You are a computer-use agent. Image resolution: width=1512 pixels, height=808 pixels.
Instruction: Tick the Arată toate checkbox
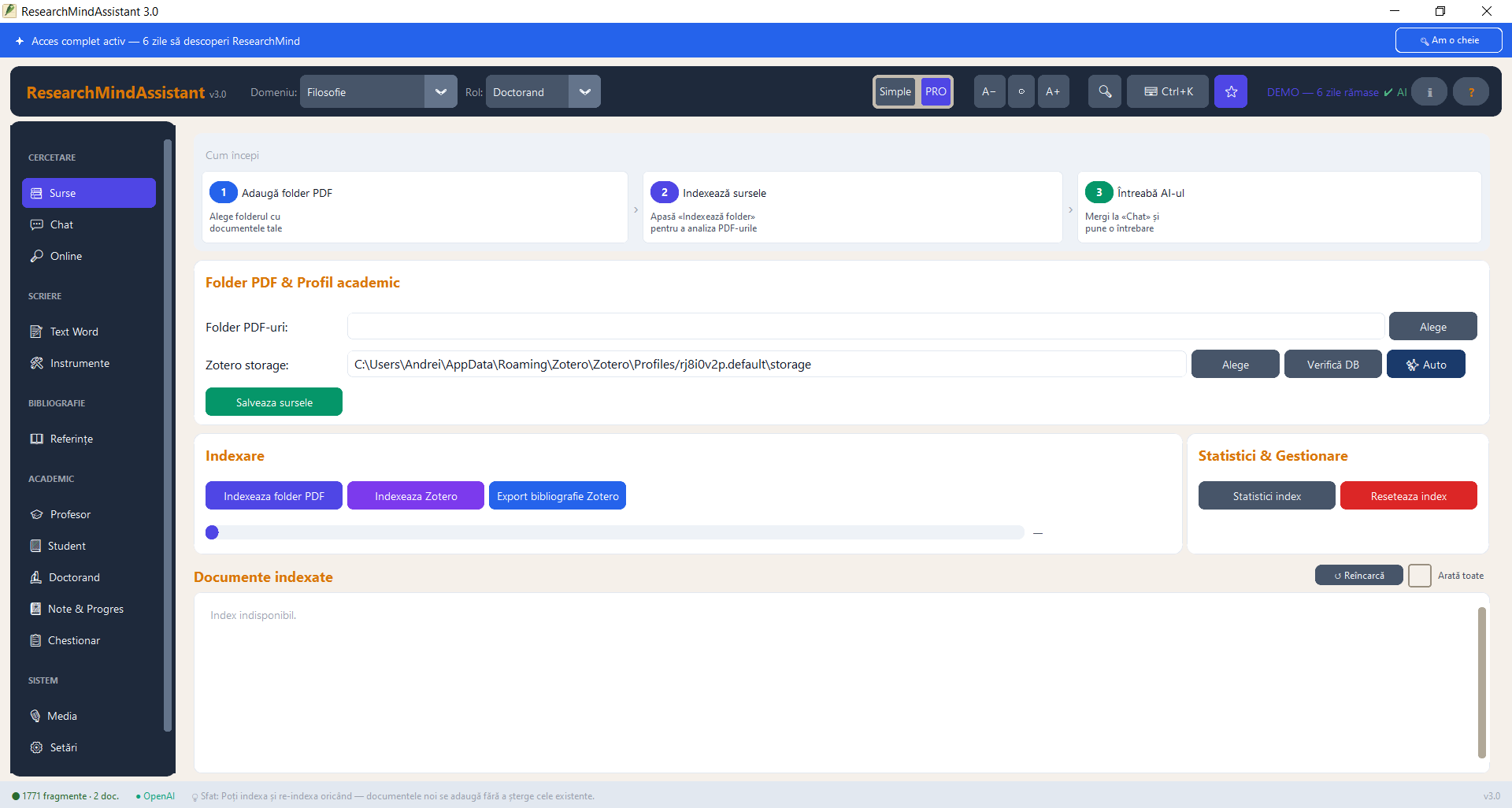point(1420,576)
